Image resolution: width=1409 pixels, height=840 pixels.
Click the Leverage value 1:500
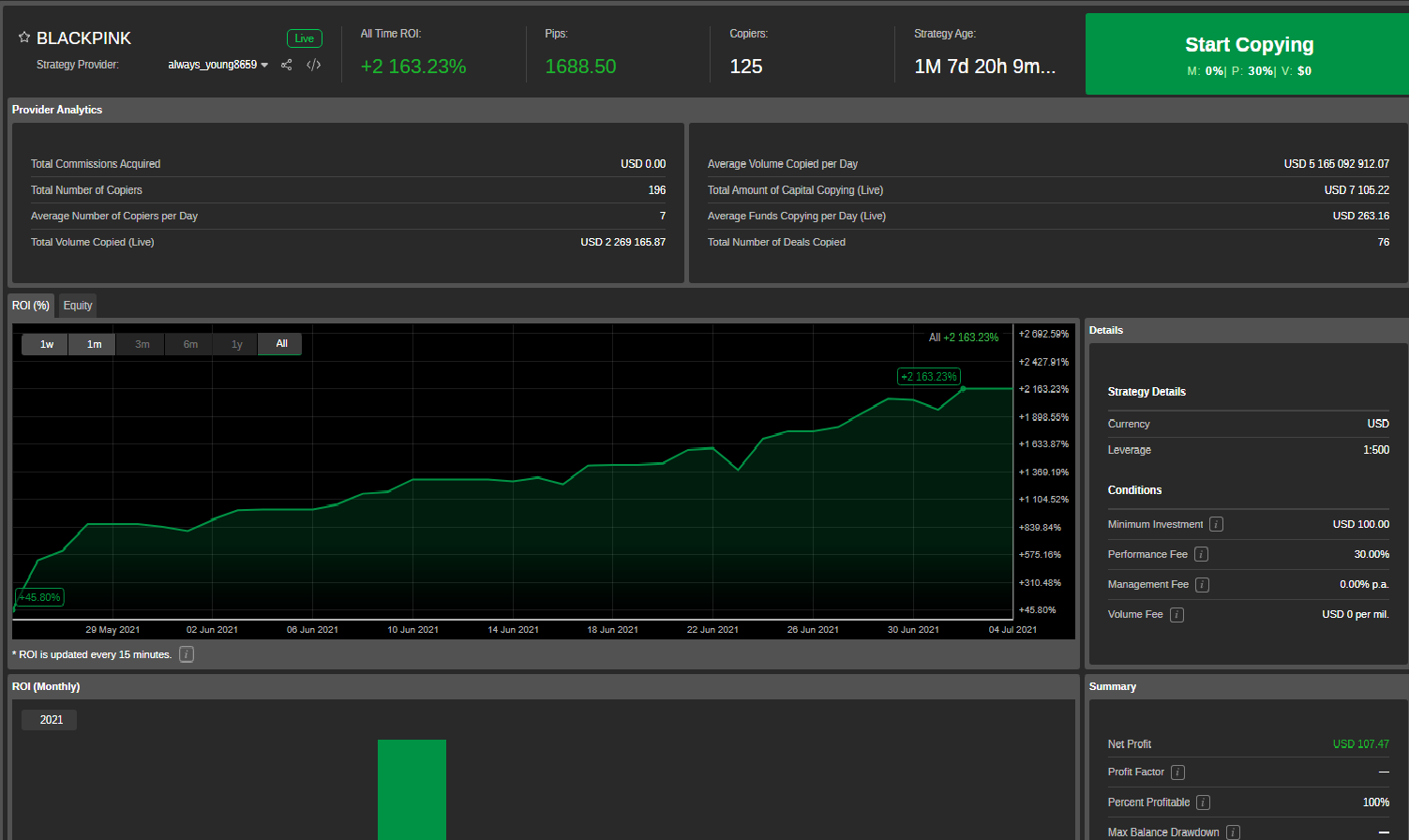point(1376,450)
